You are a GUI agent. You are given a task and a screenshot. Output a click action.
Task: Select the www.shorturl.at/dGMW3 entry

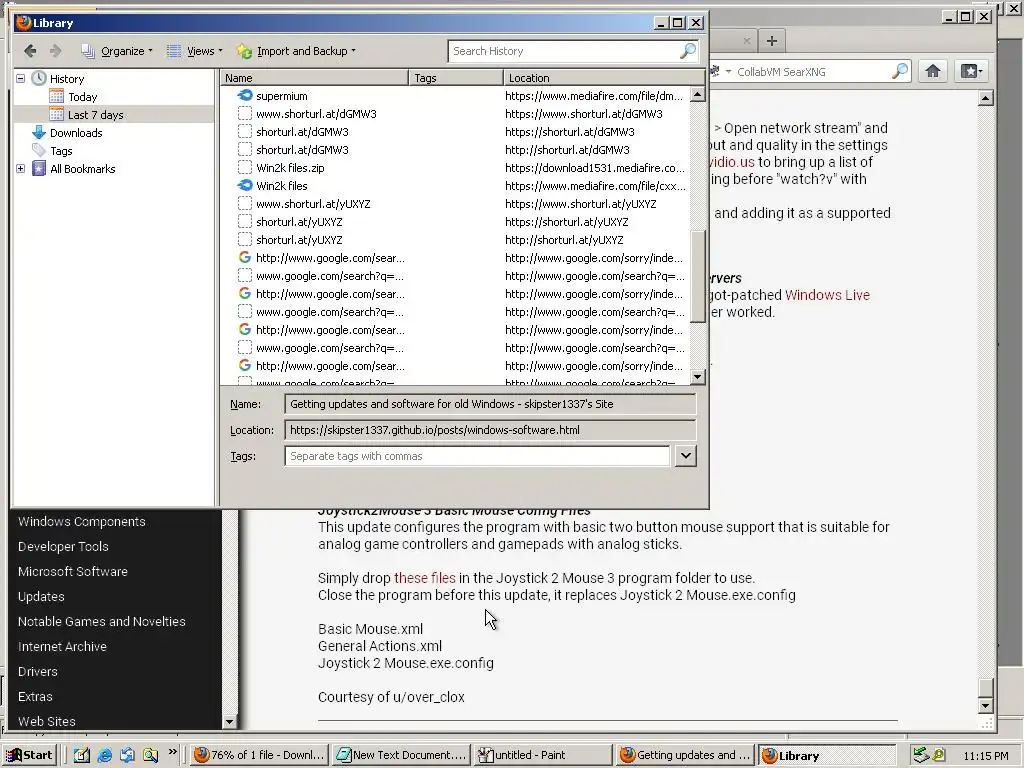[316, 114]
